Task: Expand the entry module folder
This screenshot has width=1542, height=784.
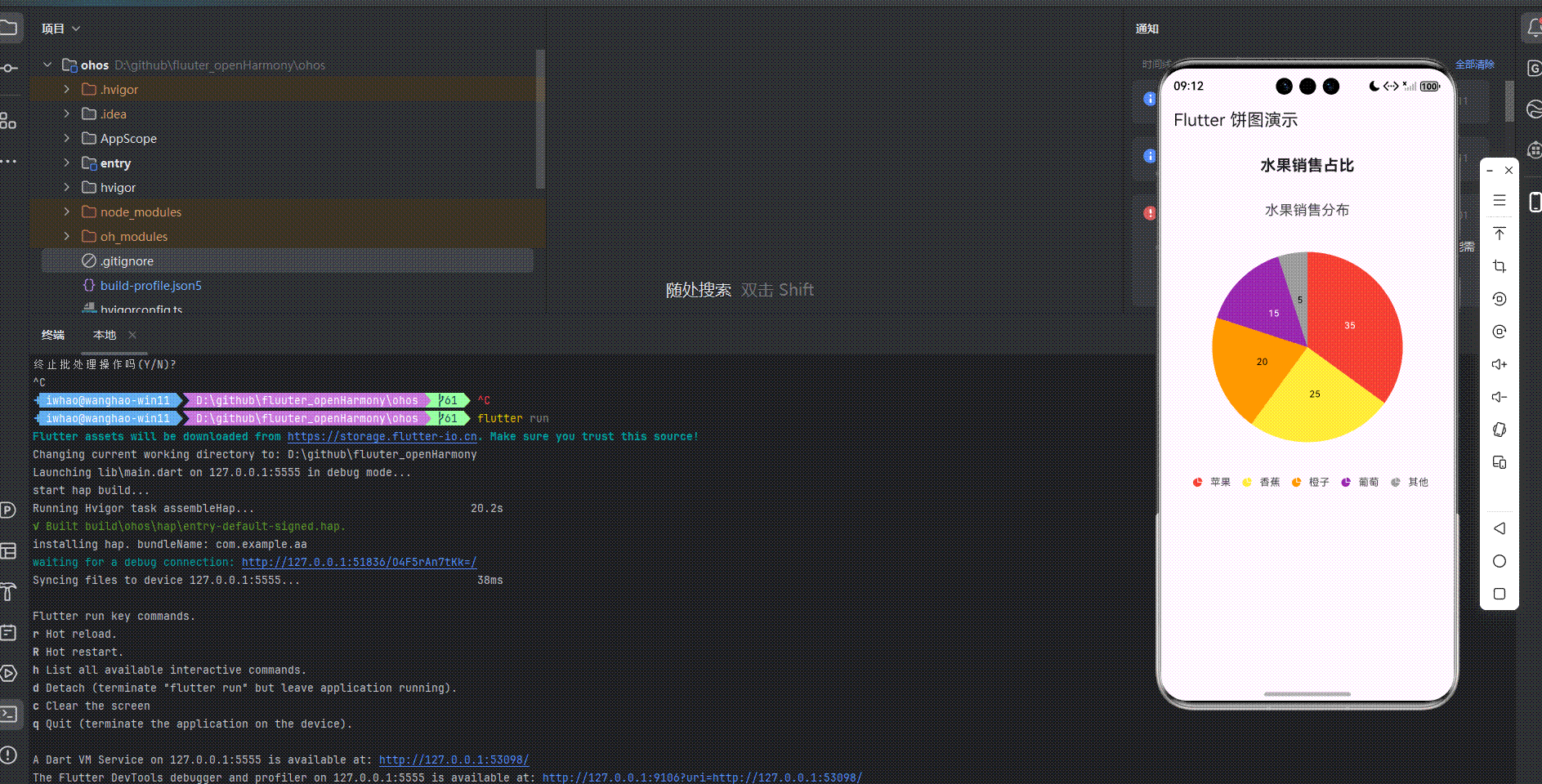Action: 67,163
